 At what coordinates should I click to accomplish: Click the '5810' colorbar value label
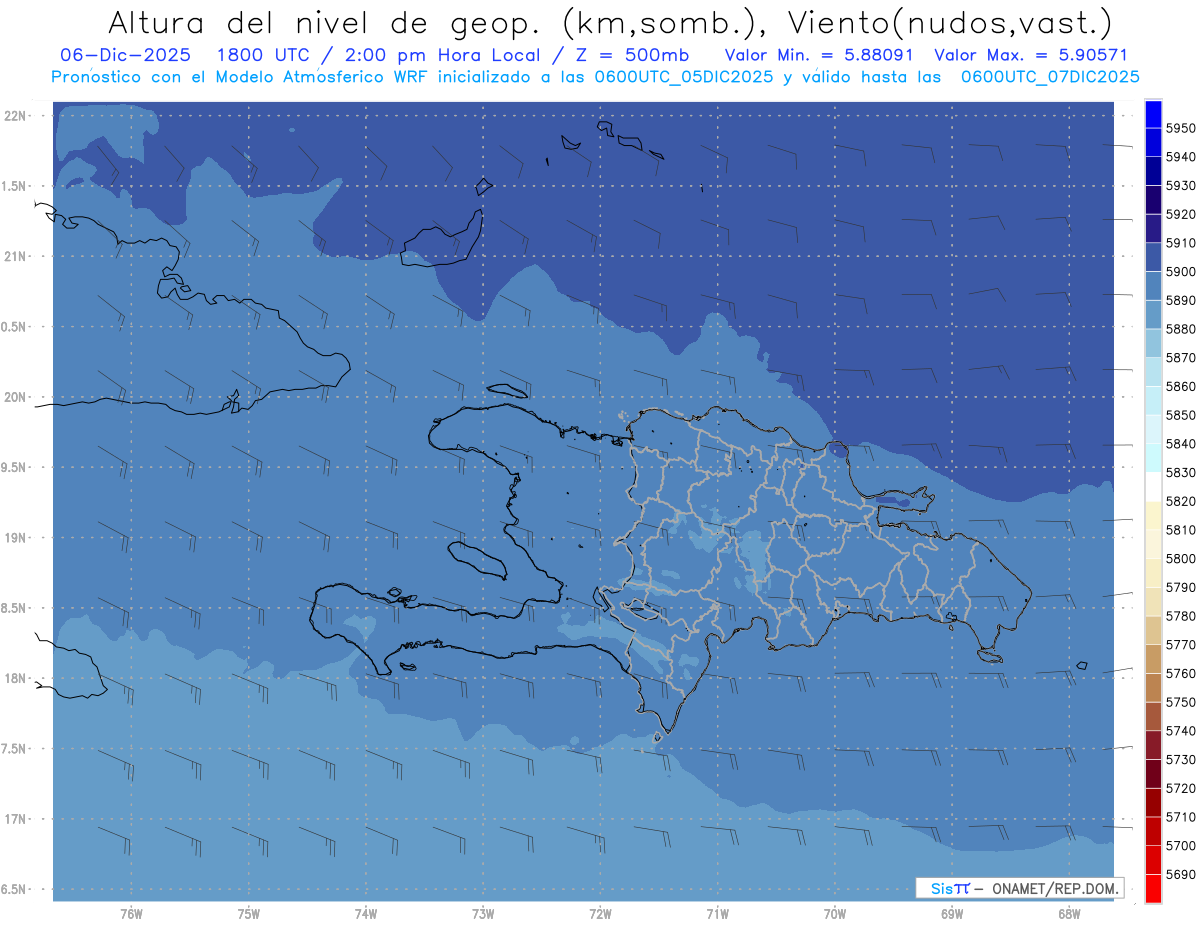pyautogui.click(x=1181, y=530)
